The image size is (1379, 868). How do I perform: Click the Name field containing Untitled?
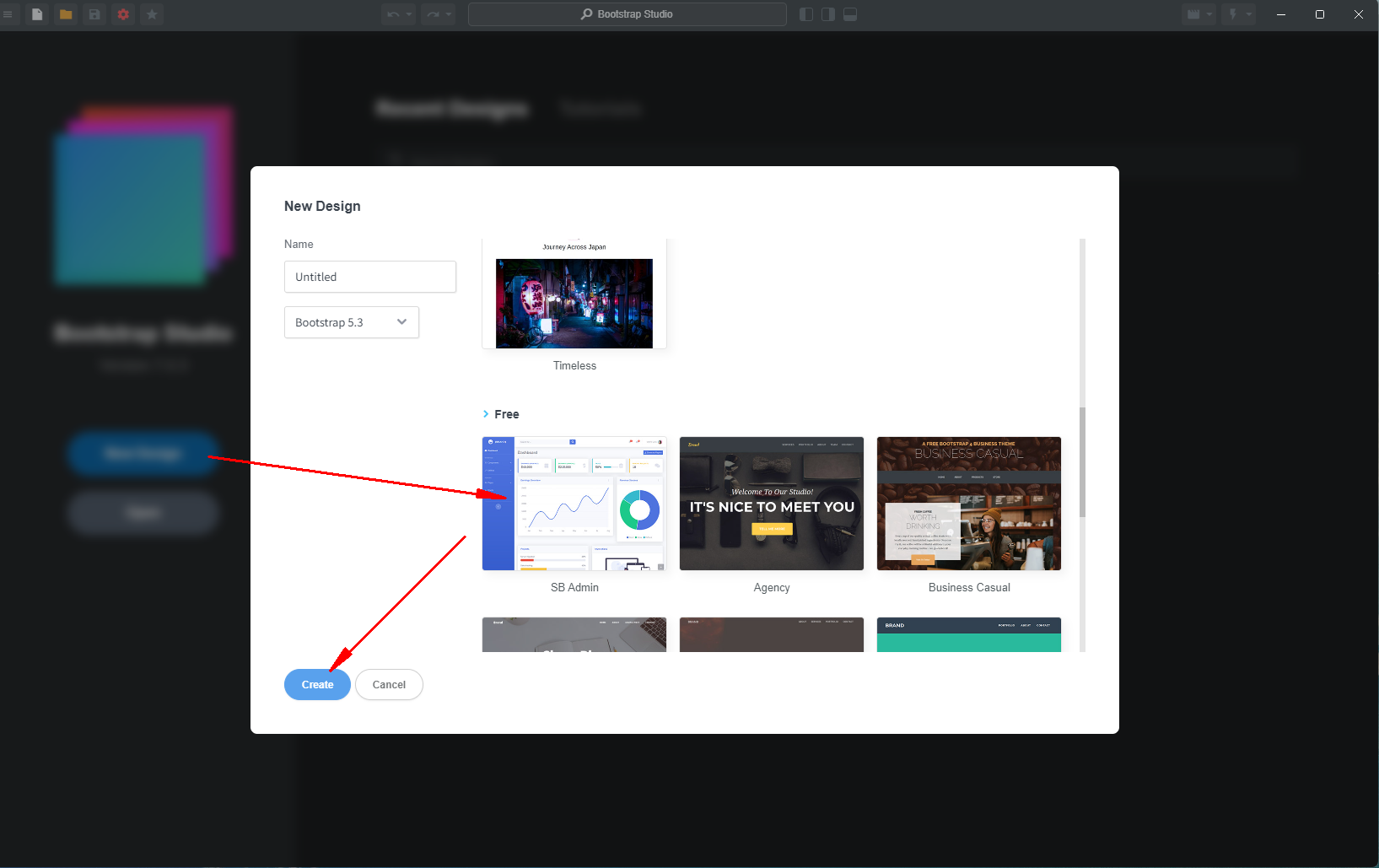tap(370, 277)
